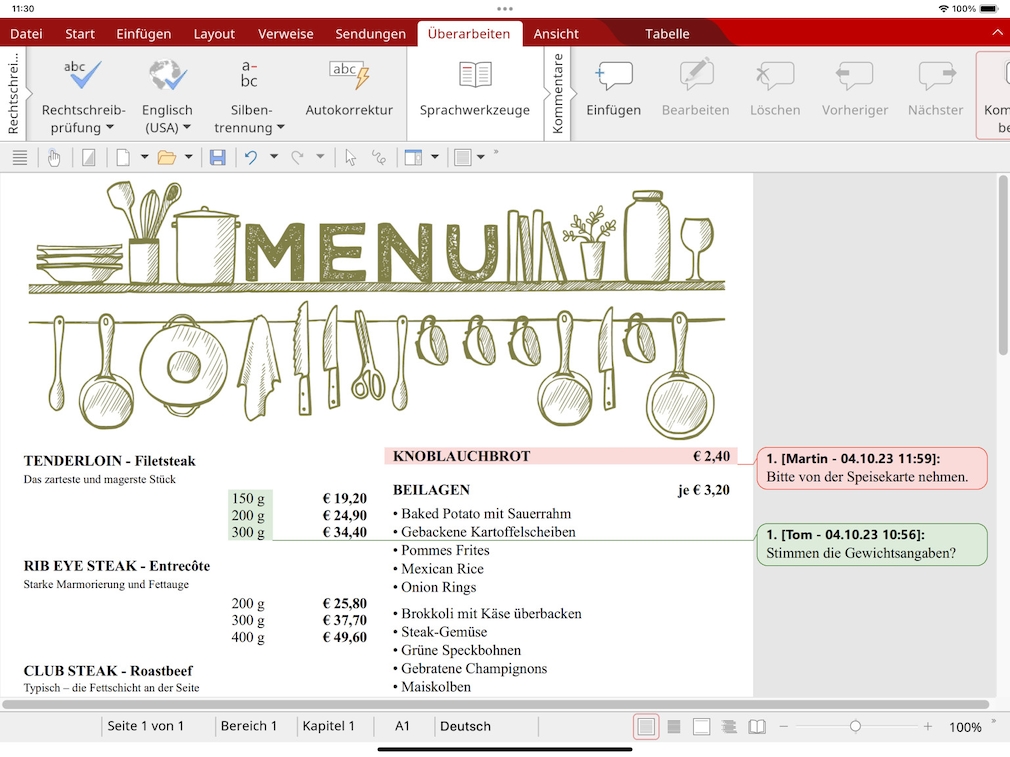Click Tom's comment about Gewichtsangaben

tap(871, 544)
